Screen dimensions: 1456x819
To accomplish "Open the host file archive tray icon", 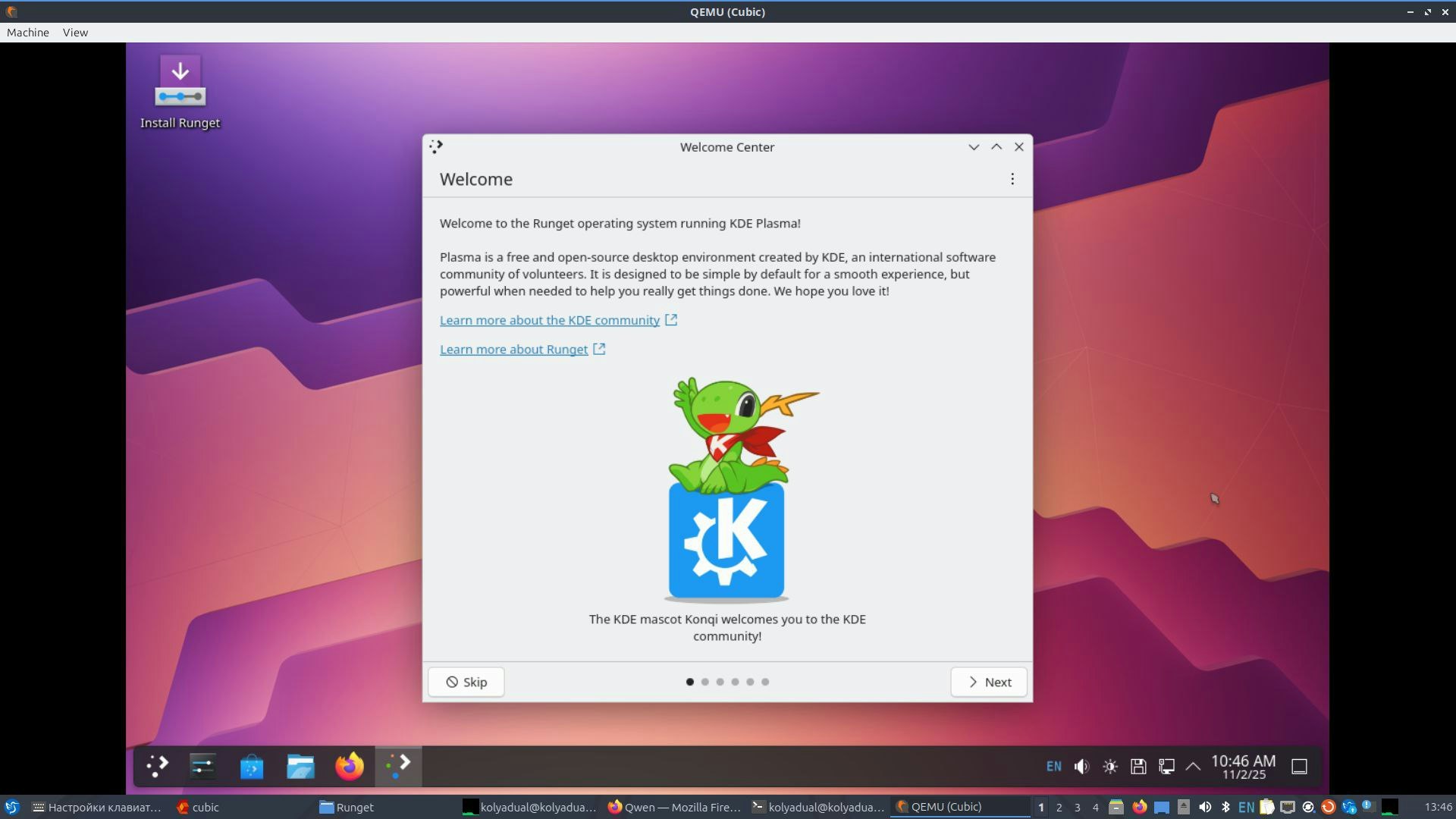I will (x=1116, y=807).
